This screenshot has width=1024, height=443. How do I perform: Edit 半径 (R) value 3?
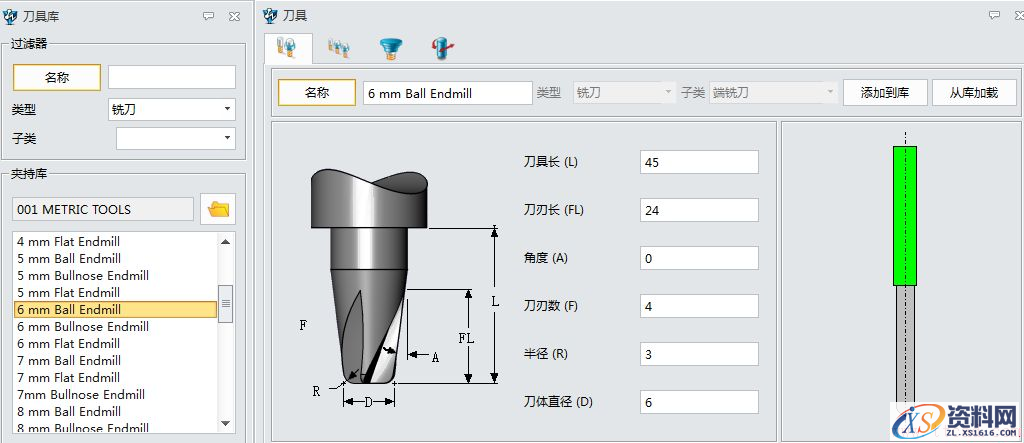pyautogui.click(x=699, y=354)
